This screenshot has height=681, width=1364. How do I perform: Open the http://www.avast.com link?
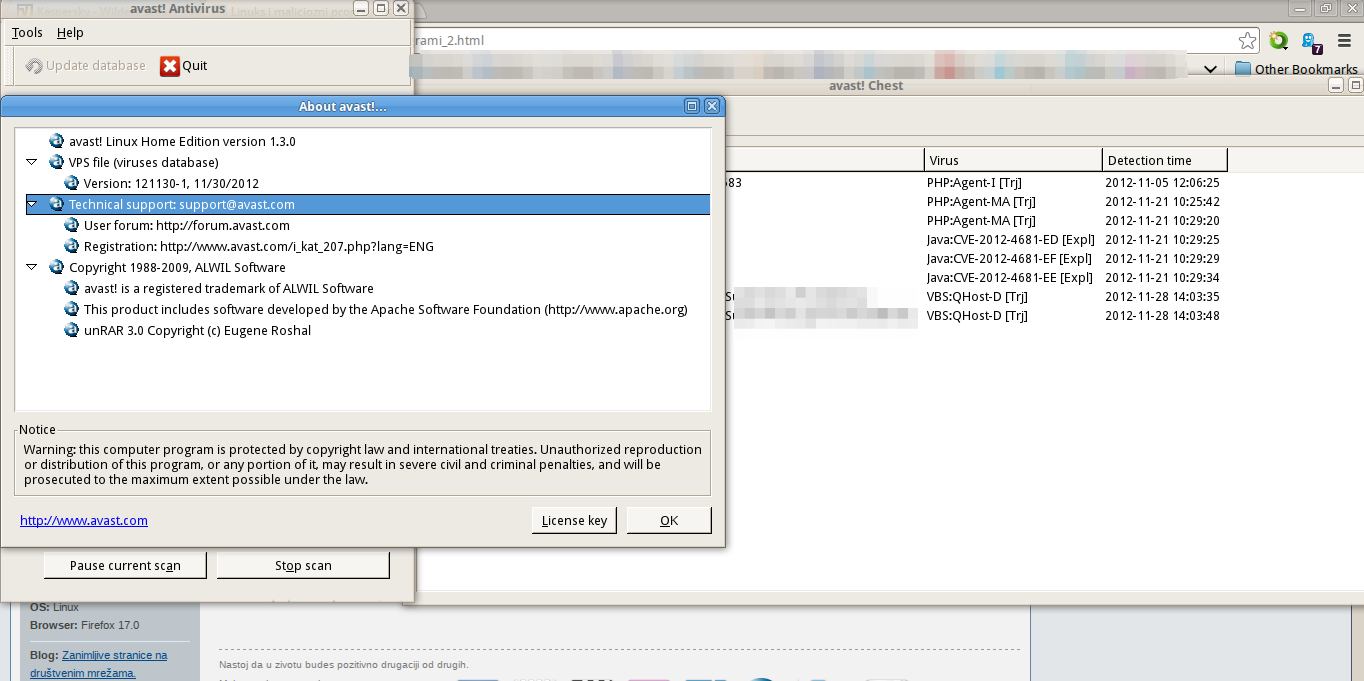coord(84,520)
